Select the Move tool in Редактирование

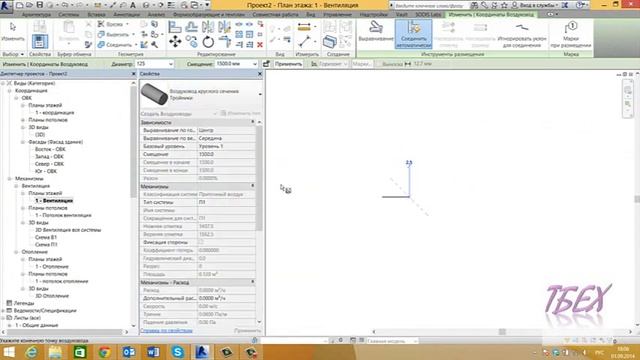tap(175, 41)
